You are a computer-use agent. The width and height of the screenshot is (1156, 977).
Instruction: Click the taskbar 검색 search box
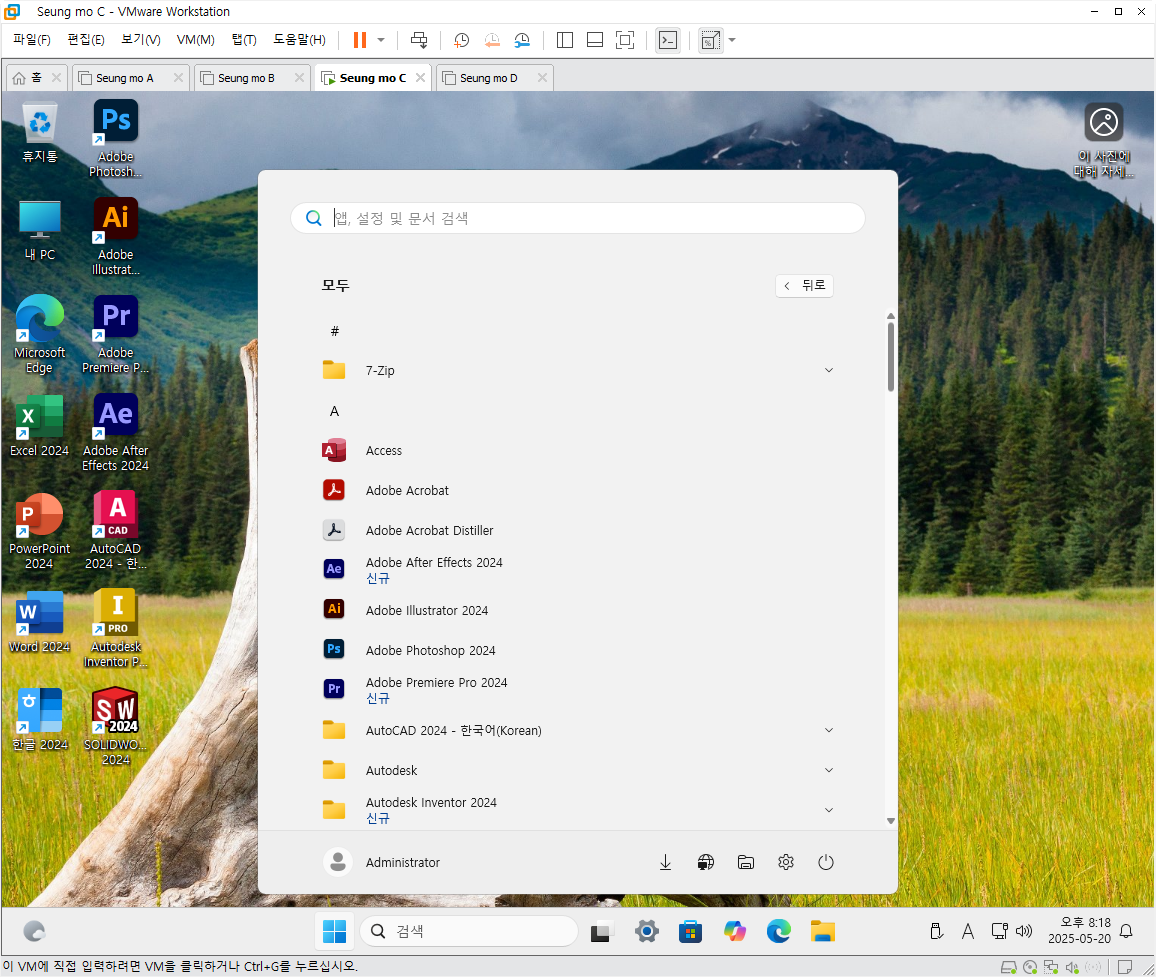click(x=469, y=931)
